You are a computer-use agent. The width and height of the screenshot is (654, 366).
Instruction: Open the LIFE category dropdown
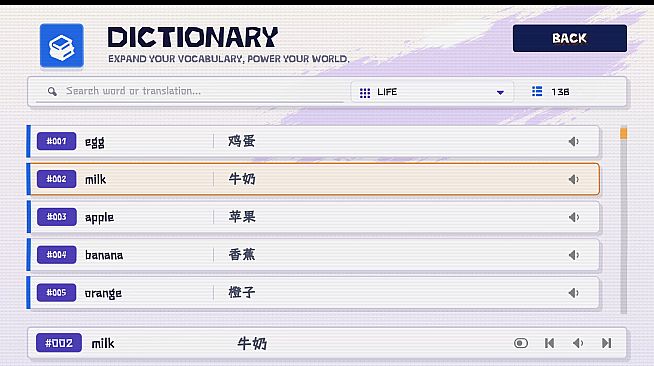tap(432, 92)
